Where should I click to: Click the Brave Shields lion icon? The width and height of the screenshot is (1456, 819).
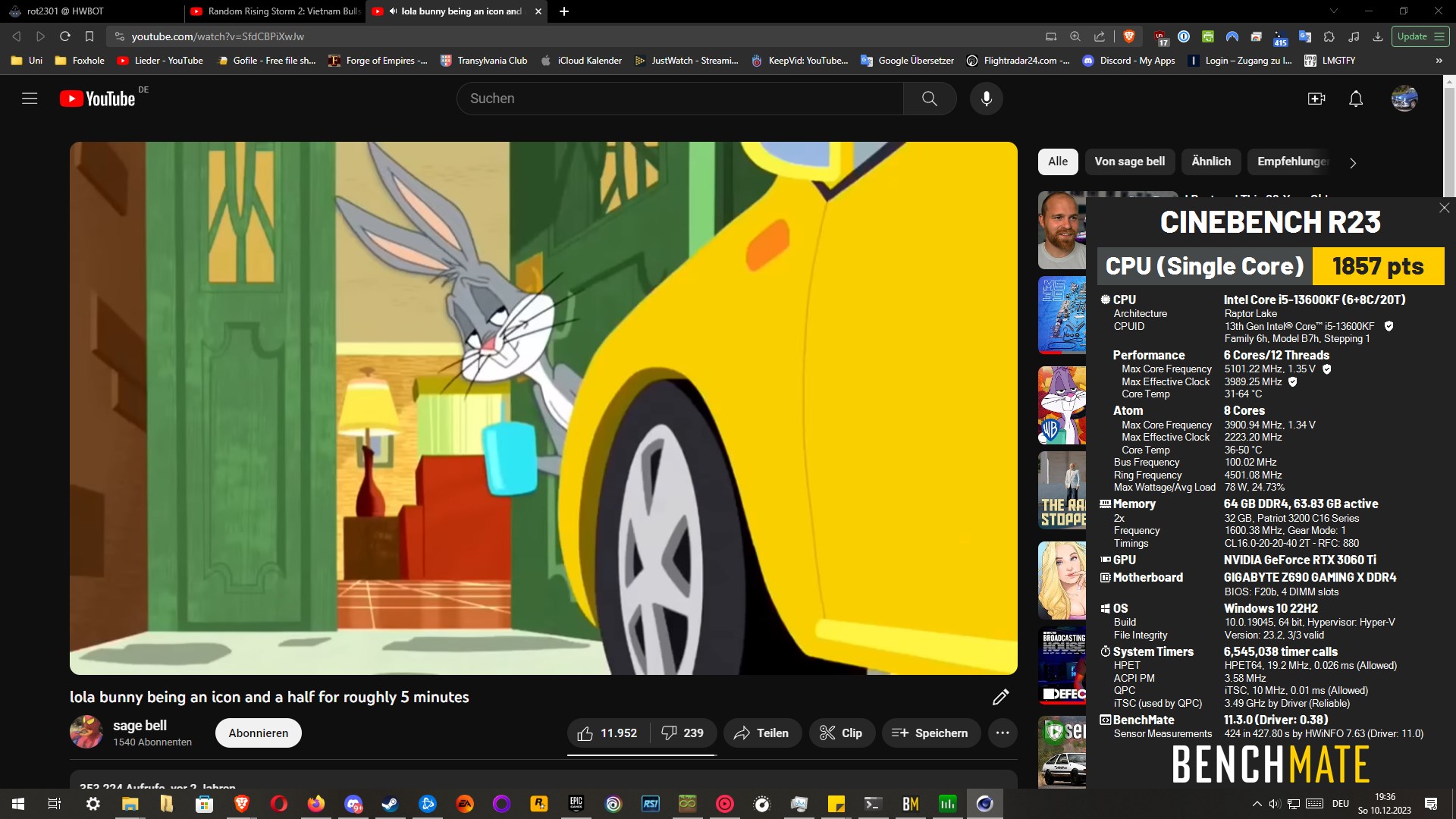point(1128,36)
